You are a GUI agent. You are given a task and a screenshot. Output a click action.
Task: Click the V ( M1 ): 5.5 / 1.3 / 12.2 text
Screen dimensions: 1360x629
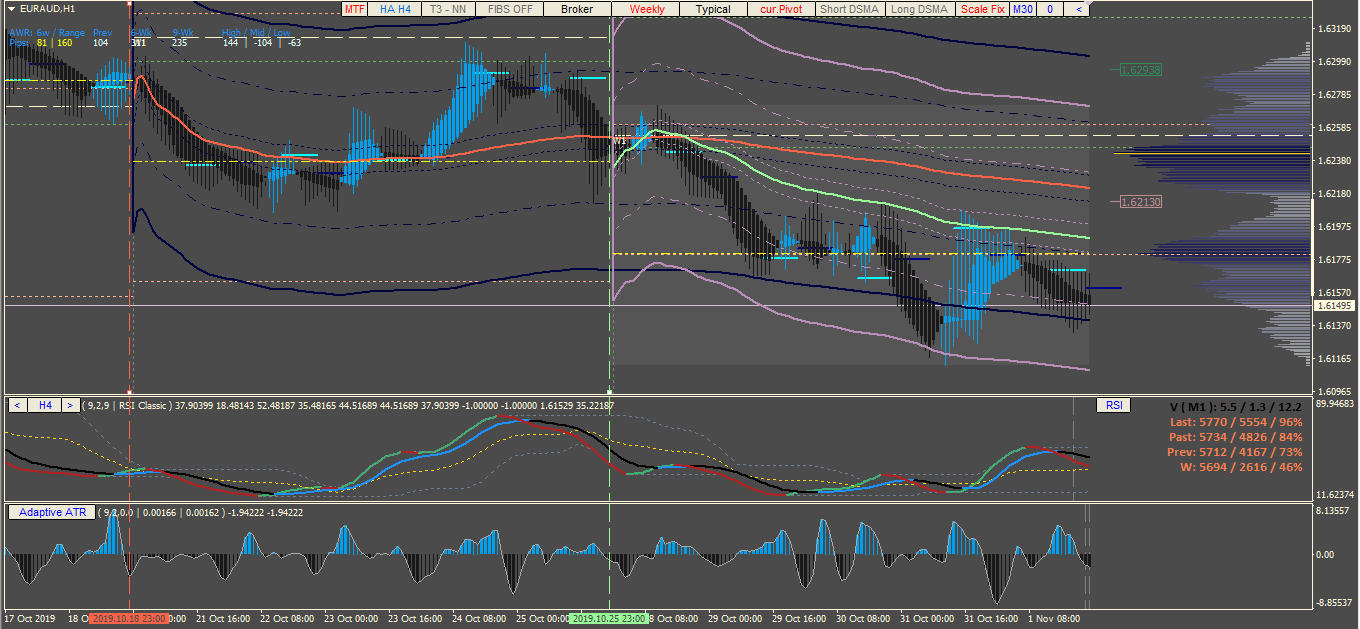point(1236,406)
